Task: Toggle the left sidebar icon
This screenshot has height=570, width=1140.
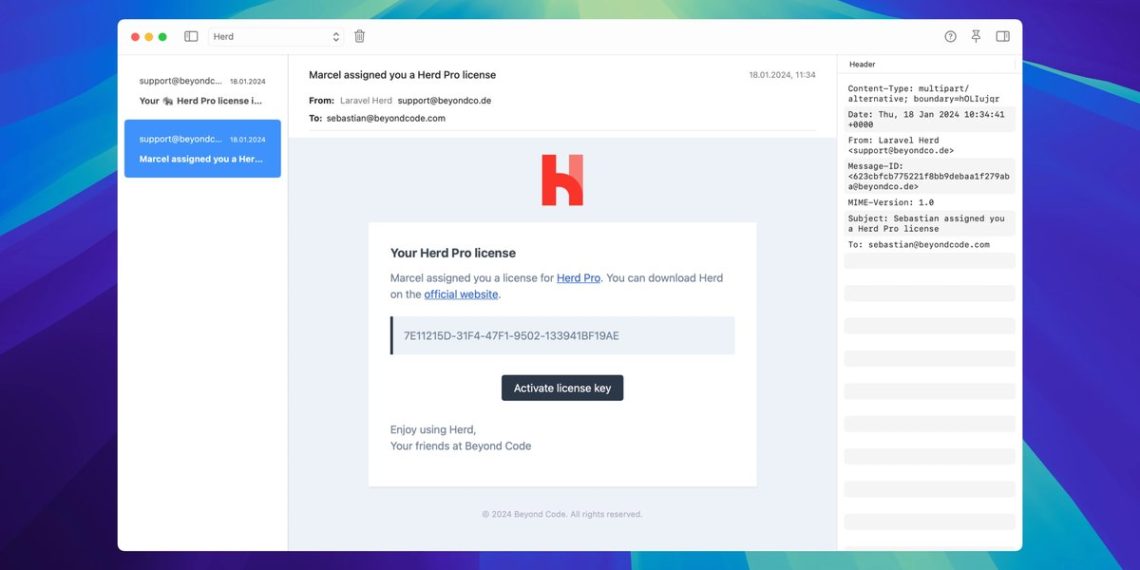Action: point(191,37)
